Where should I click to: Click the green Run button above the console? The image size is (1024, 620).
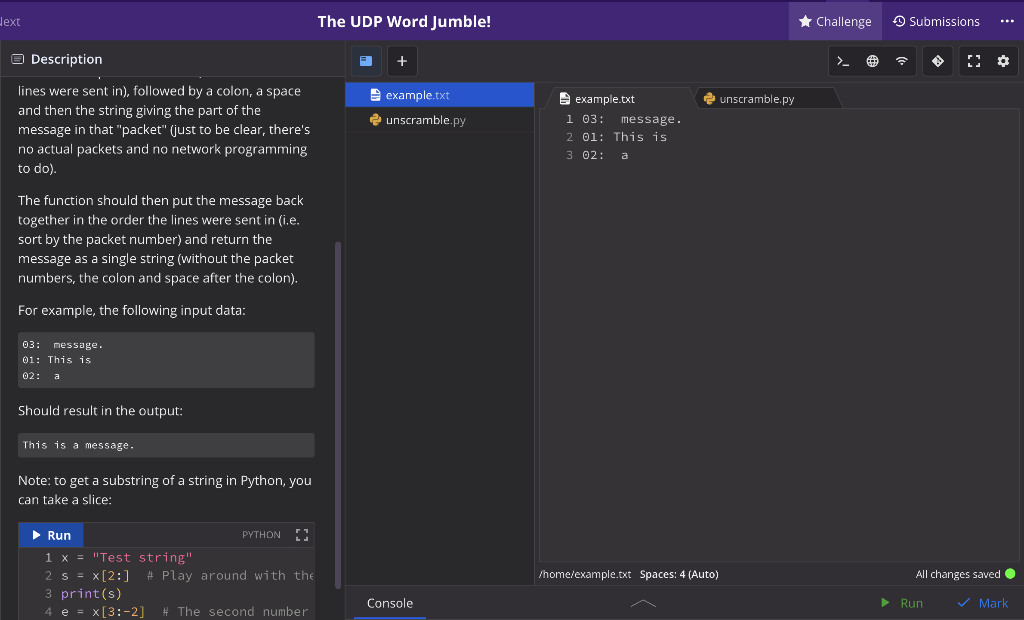[901, 603]
